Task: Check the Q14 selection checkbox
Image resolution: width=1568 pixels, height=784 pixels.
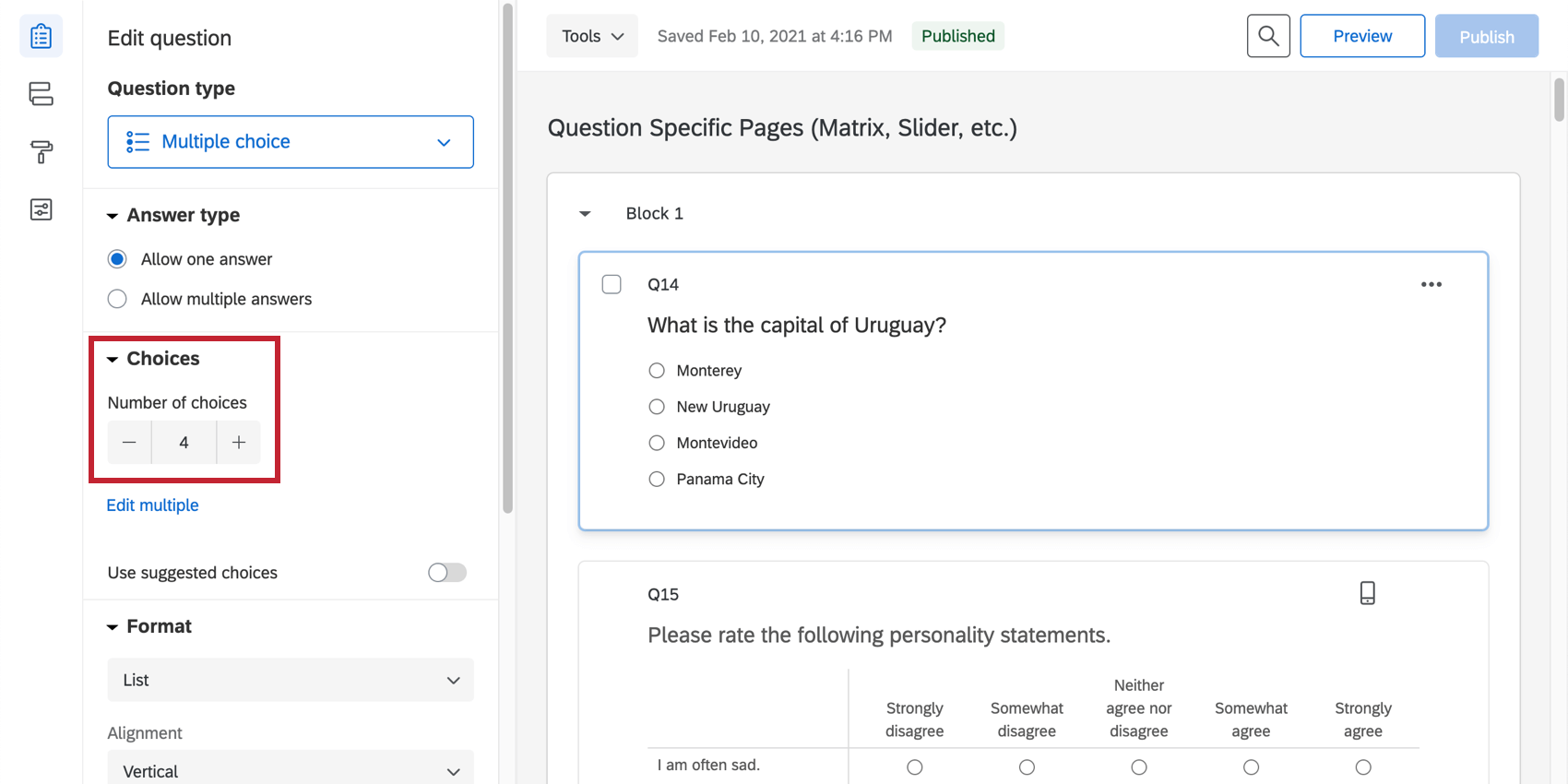Action: point(612,284)
